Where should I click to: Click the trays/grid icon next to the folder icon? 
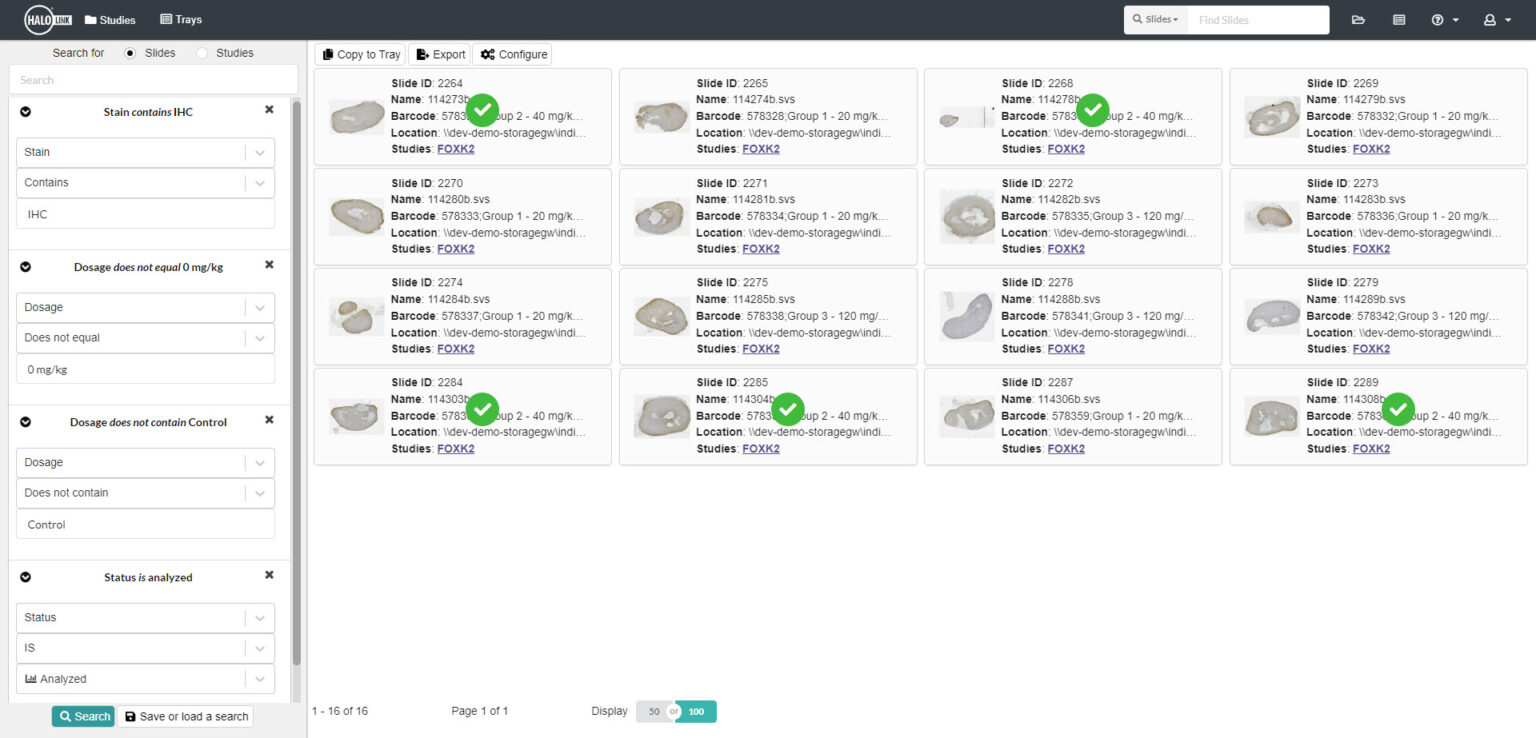click(1398, 19)
